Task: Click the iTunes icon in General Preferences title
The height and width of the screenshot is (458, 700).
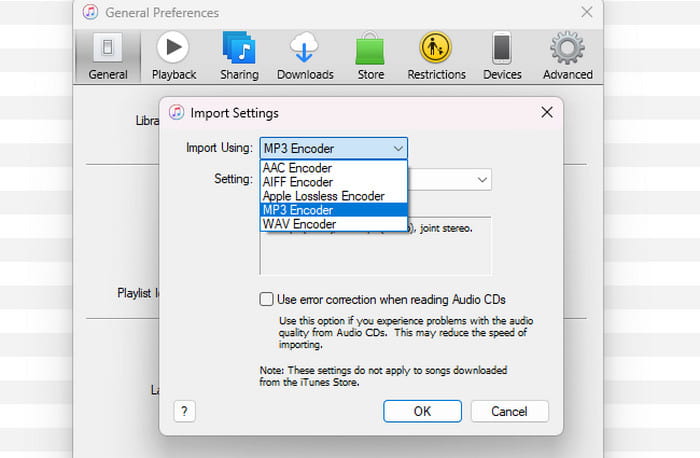Action: [91, 12]
